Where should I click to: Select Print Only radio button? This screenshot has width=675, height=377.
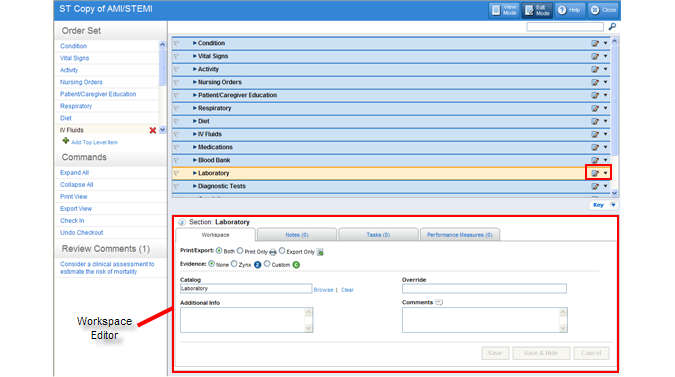240,251
